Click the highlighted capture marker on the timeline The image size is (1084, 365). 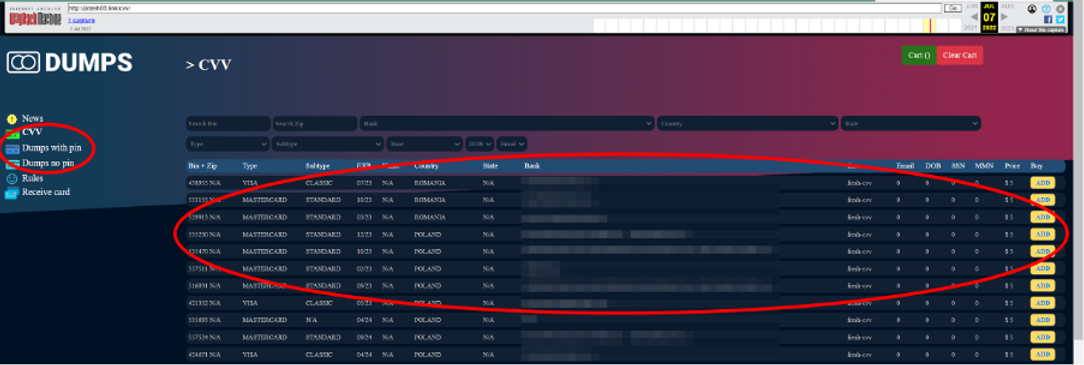point(931,26)
